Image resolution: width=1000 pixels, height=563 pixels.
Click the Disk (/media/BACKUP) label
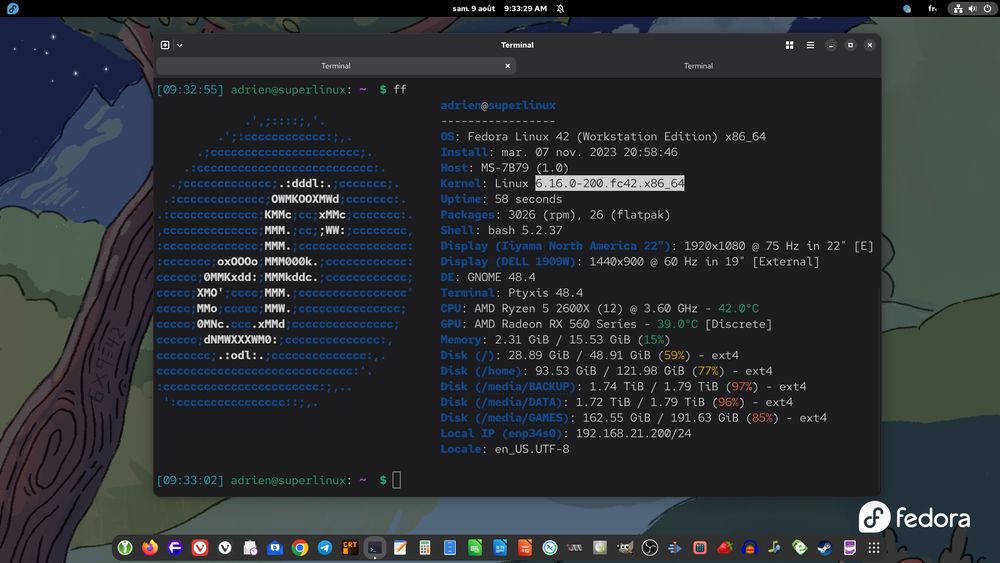click(x=508, y=386)
